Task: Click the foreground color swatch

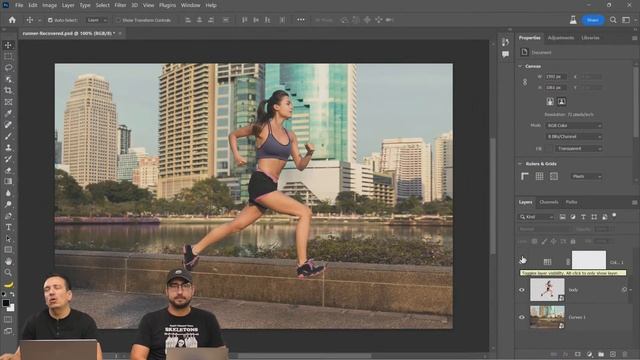Action: (6, 303)
